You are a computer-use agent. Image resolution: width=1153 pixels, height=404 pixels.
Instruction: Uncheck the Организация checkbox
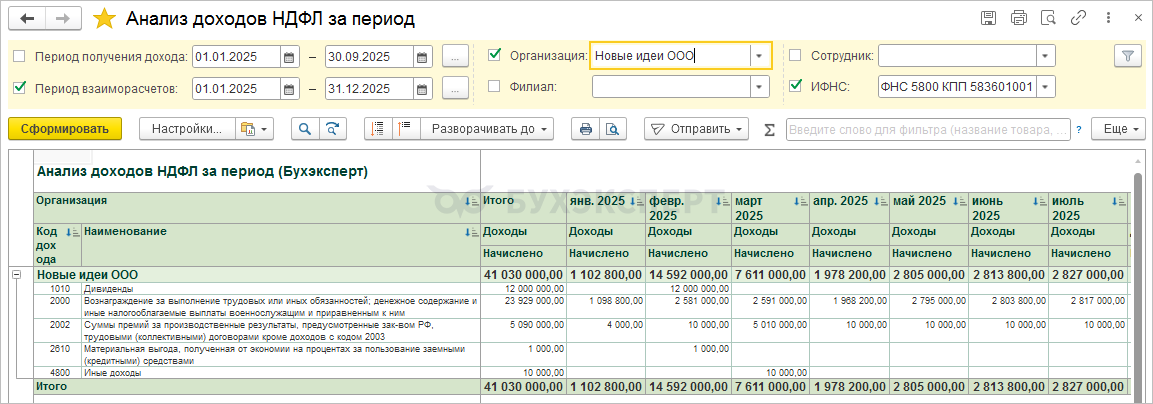click(x=494, y=56)
